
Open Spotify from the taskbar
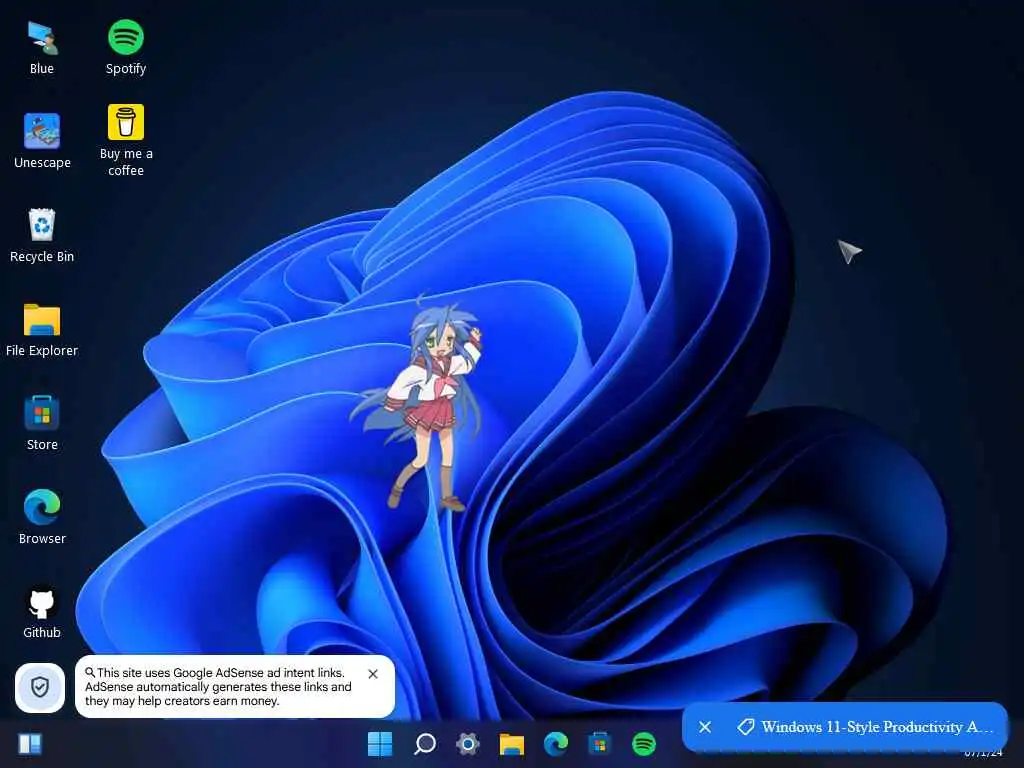[x=644, y=743]
